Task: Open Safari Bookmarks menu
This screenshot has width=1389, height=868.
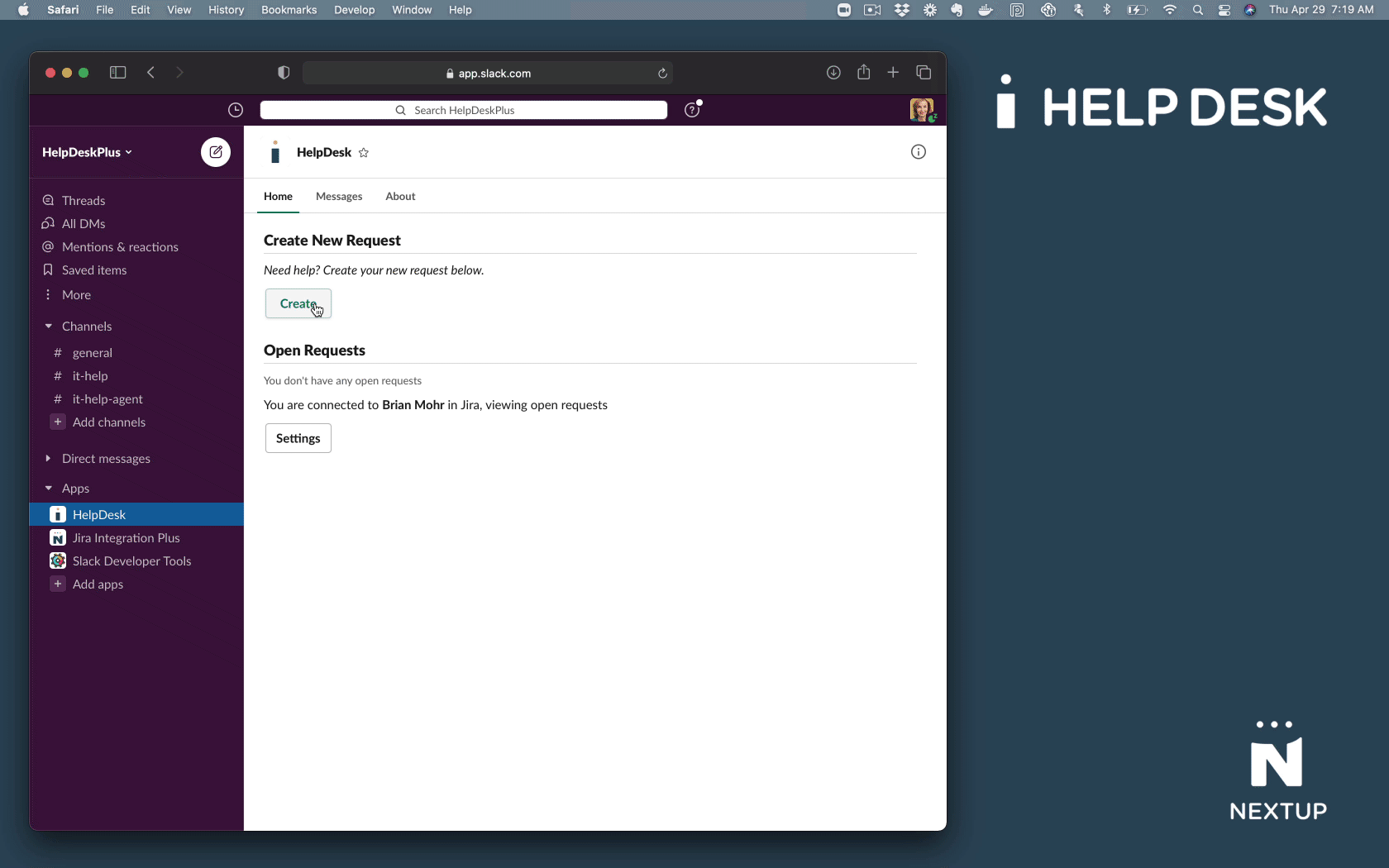Action: tap(289, 10)
